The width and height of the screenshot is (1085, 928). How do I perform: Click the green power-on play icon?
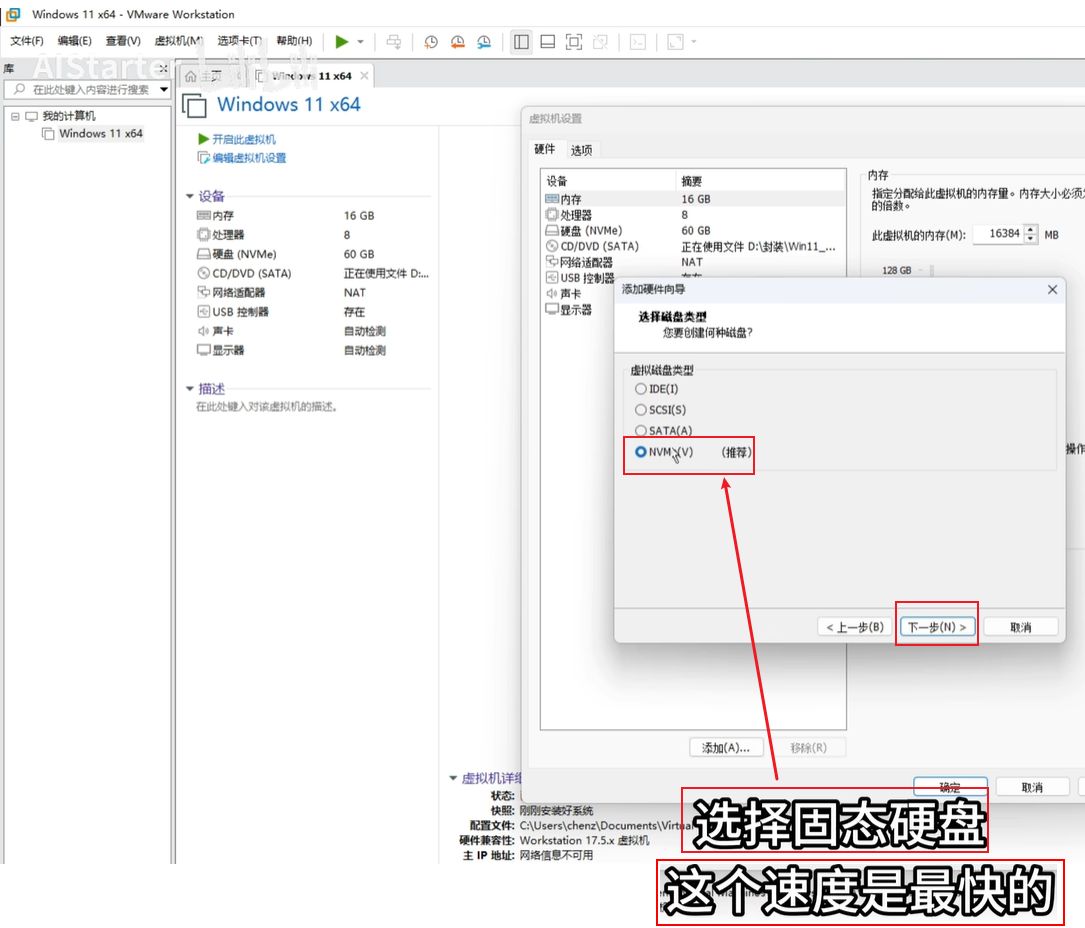click(x=342, y=42)
